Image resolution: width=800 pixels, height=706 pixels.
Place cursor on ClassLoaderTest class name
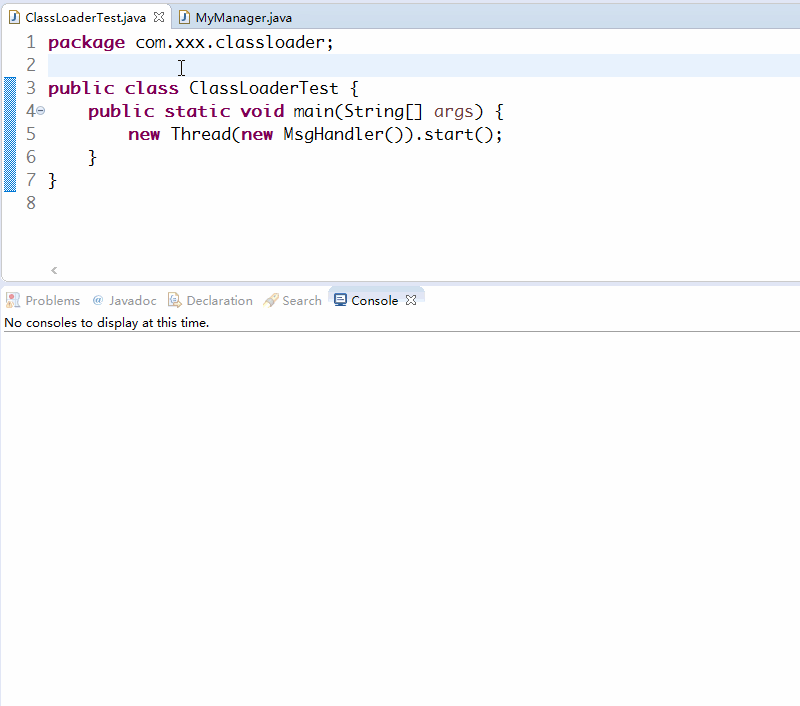pos(263,88)
